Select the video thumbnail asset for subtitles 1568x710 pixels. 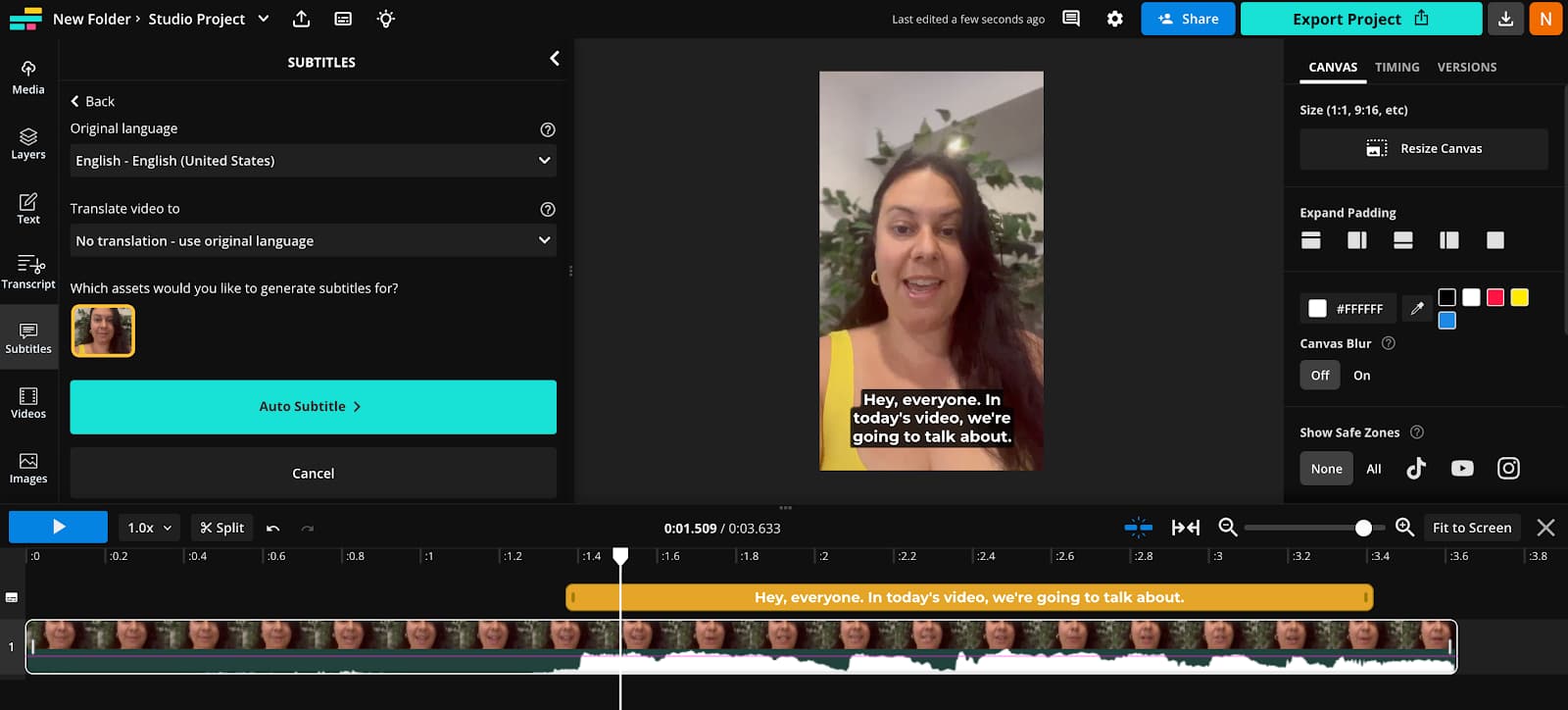[103, 330]
